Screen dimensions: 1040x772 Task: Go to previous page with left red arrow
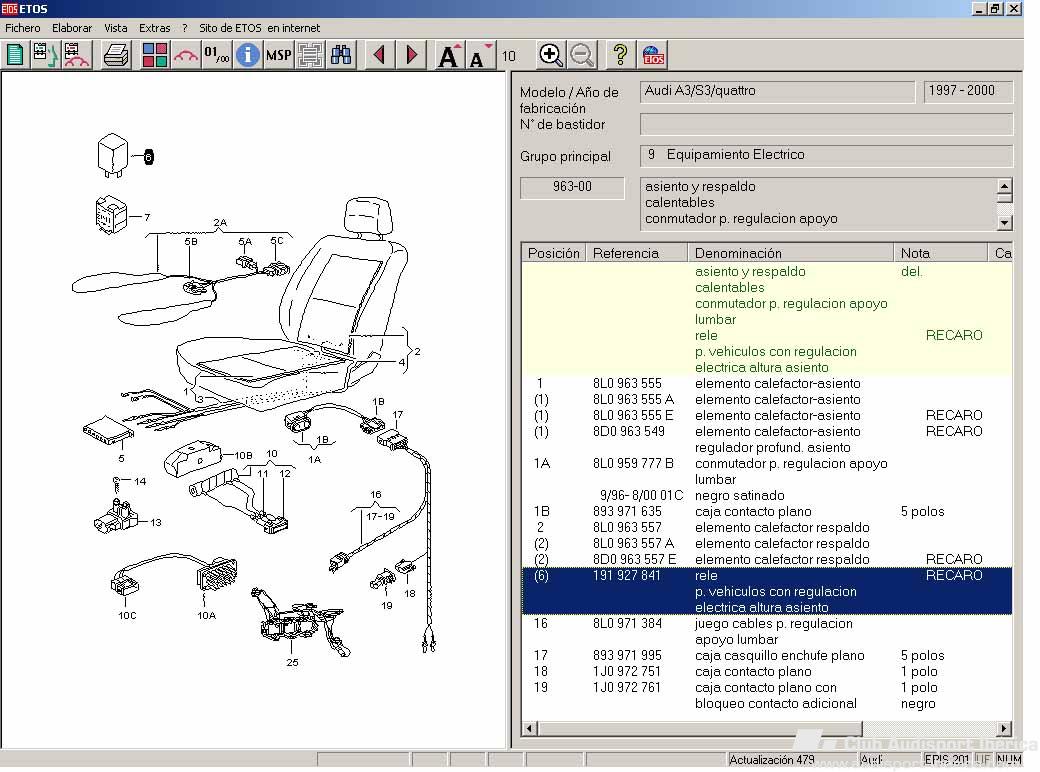pos(380,54)
